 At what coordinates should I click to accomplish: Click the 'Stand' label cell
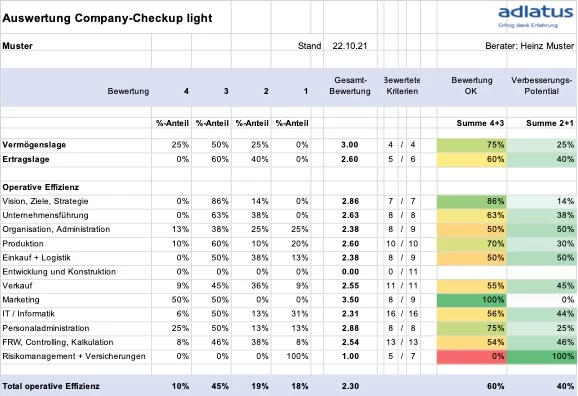[x=310, y=46]
